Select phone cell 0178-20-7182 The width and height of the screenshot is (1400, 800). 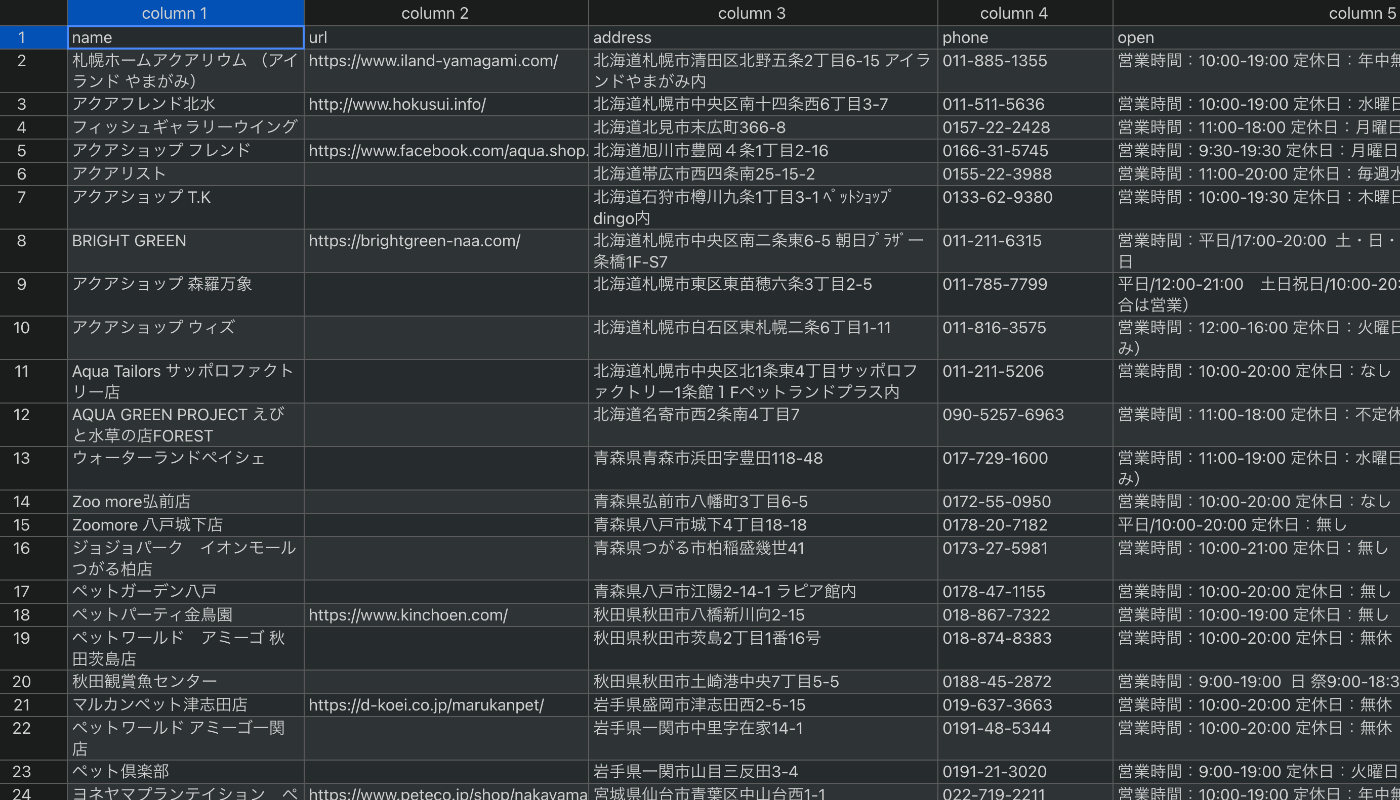1025,525
